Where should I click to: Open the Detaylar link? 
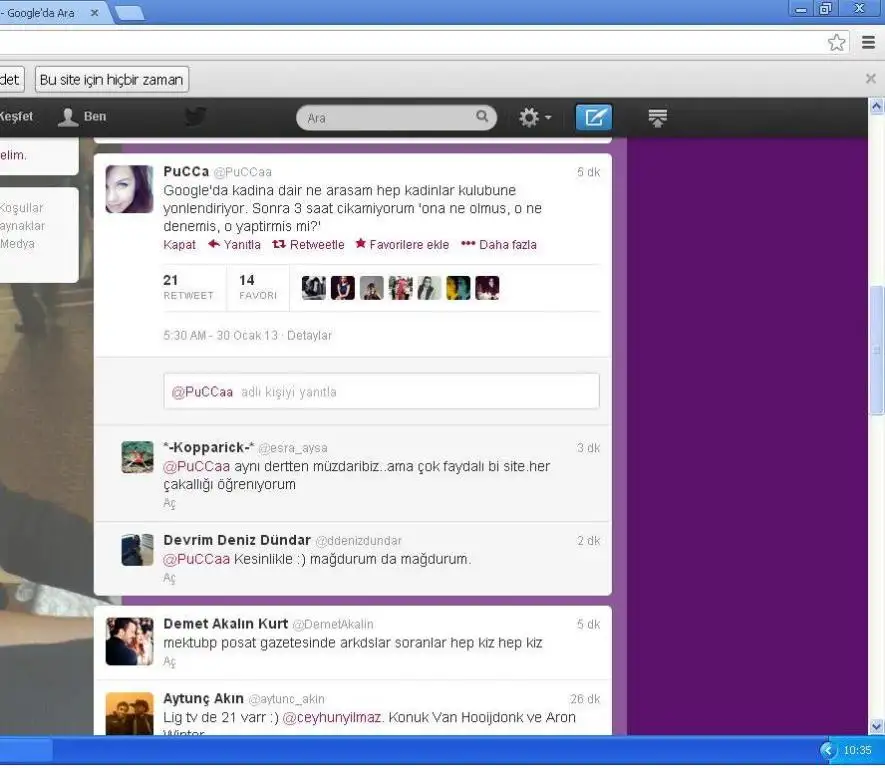(x=309, y=336)
